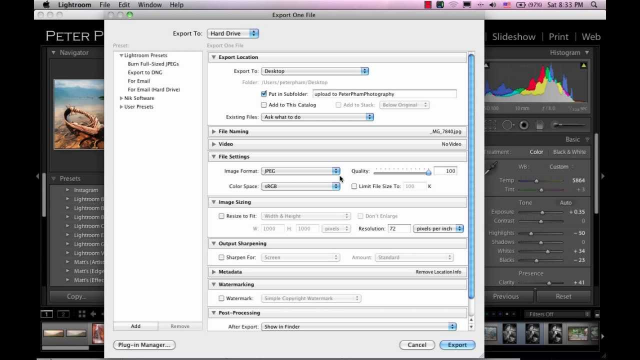Screen dimensions: 640x360
Task: Open the Help menu
Action: coord(176,5)
